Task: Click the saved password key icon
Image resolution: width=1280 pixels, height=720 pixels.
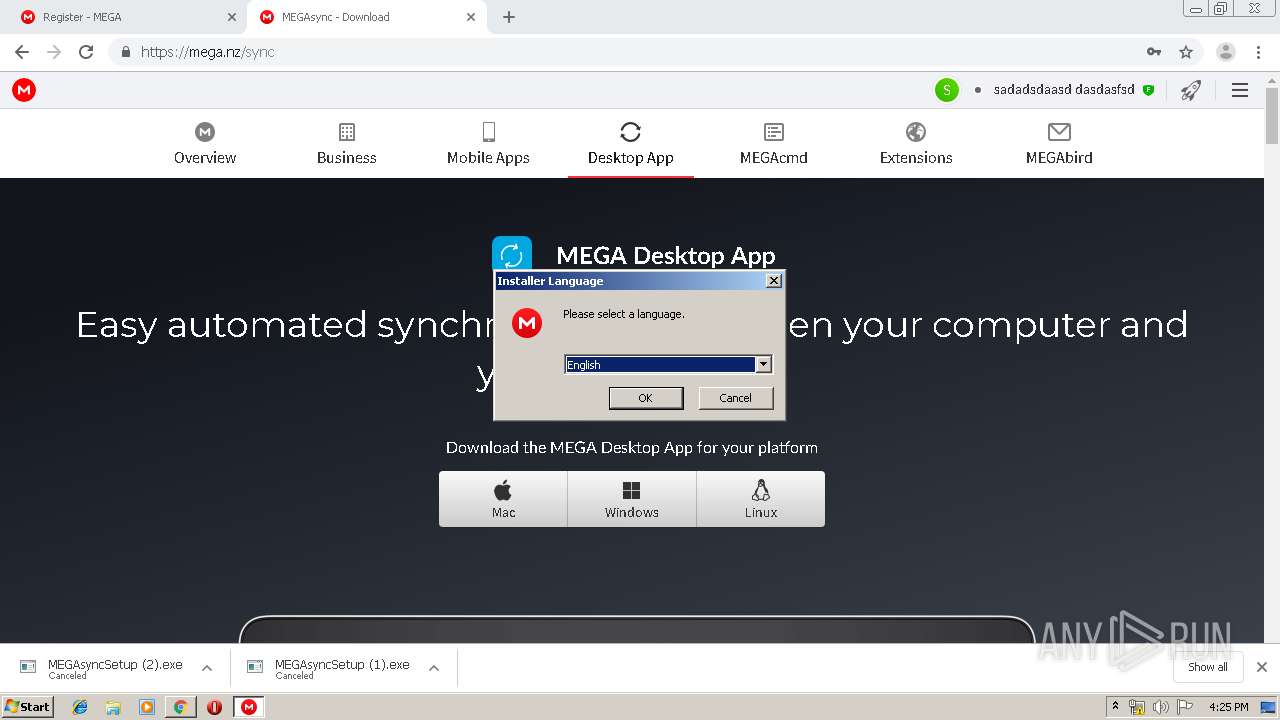Action: point(1154,52)
